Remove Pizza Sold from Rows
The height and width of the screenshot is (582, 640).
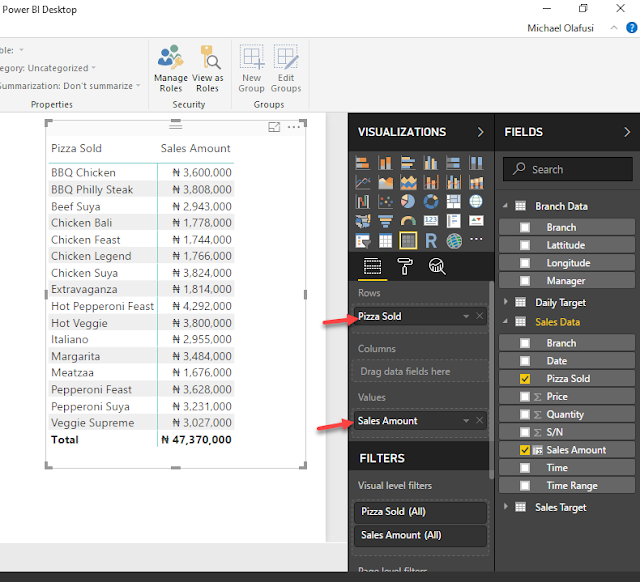click(x=480, y=316)
